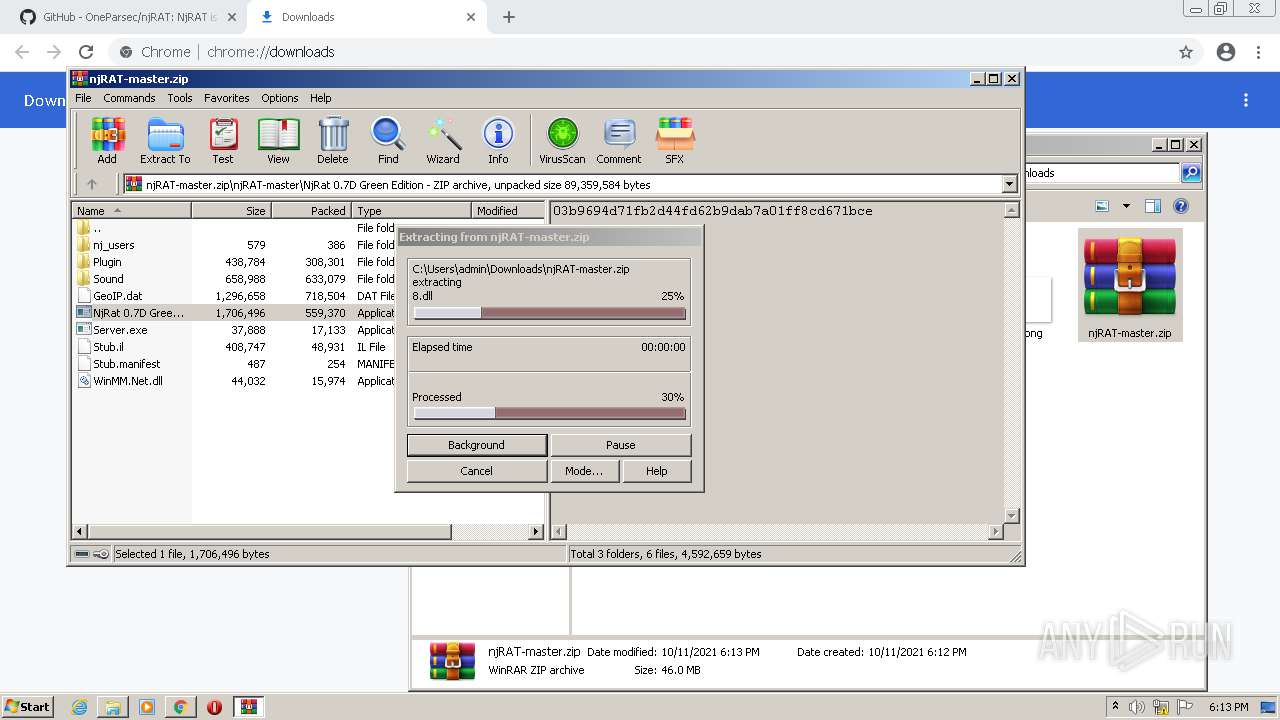Image resolution: width=1280 pixels, height=720 pixels.
Task: Select Server.exe file row
Action: click(120, 330)
